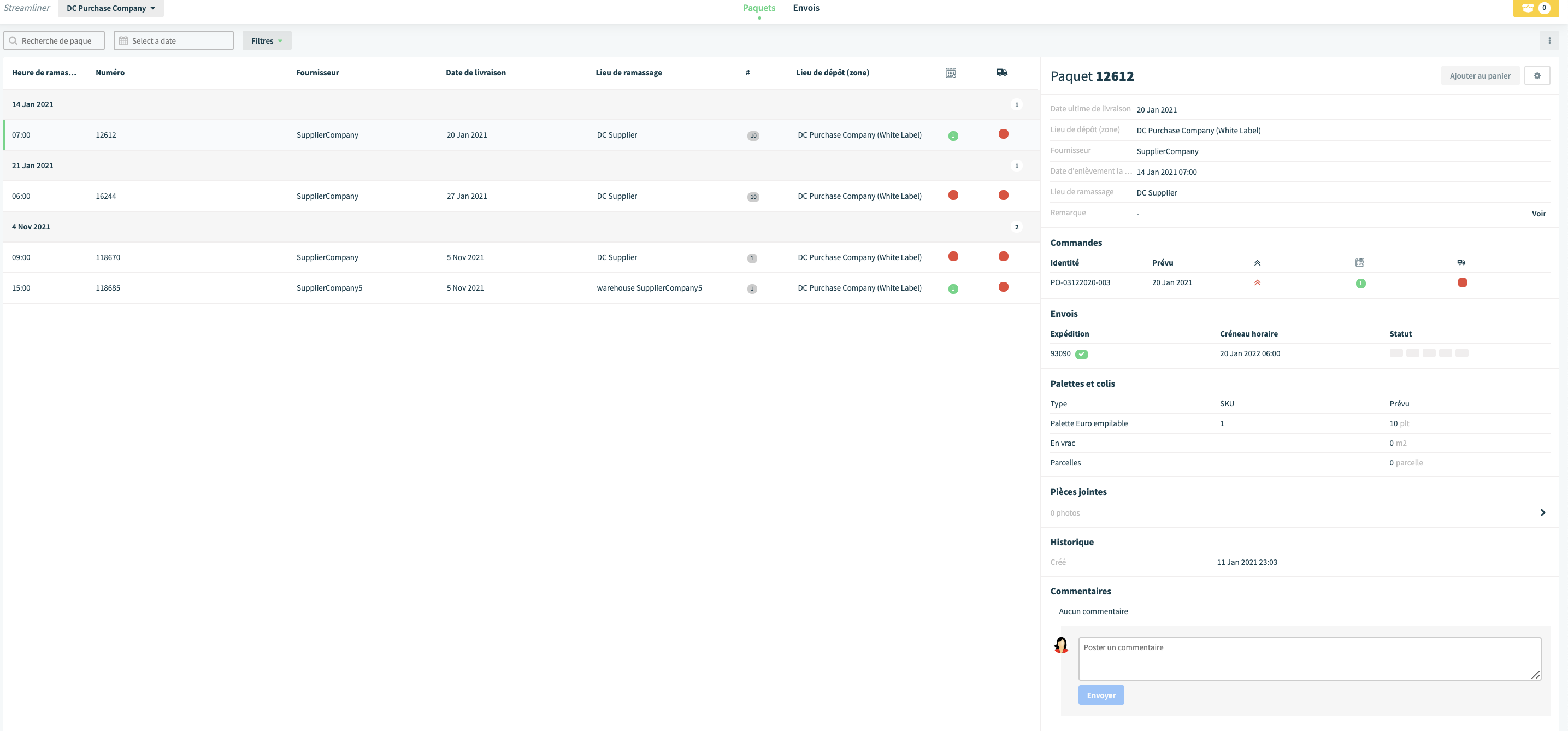Click the calendar column header icon in table
Viewport: 1568px width, 731px height.
pos(951,73)
